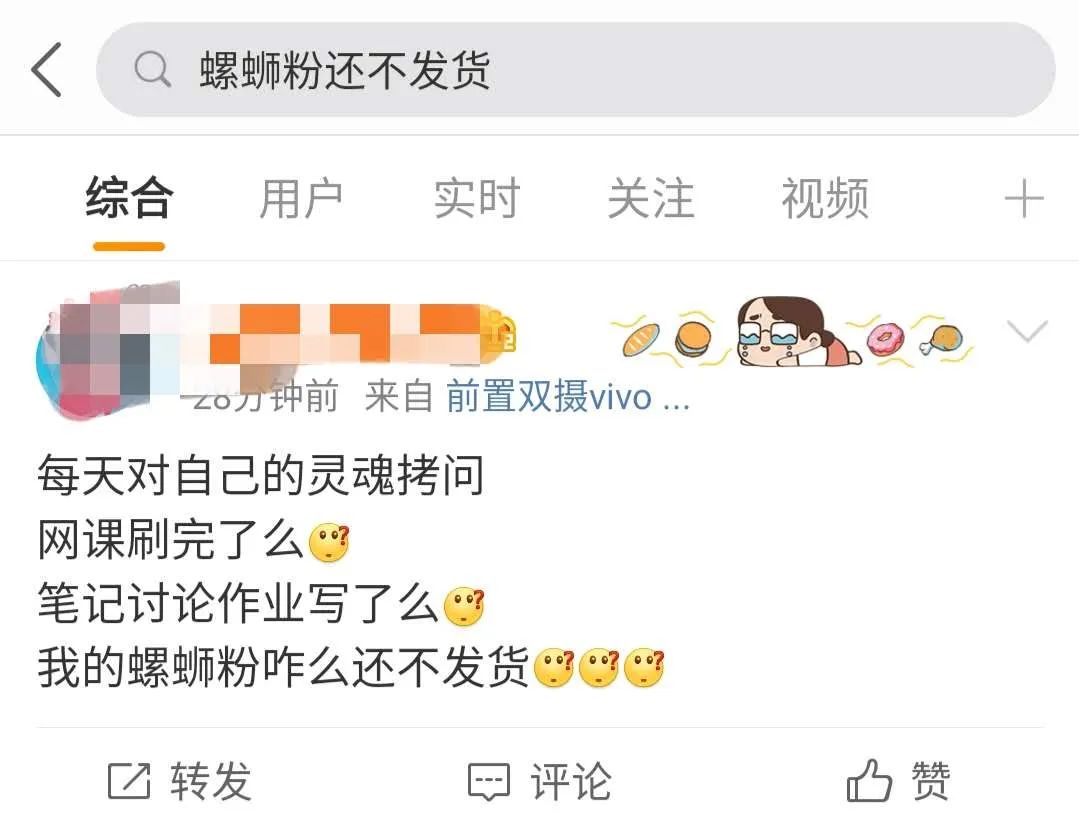
Task: Tap the 转发 repost icon
Action: click(x=129, y=781)
